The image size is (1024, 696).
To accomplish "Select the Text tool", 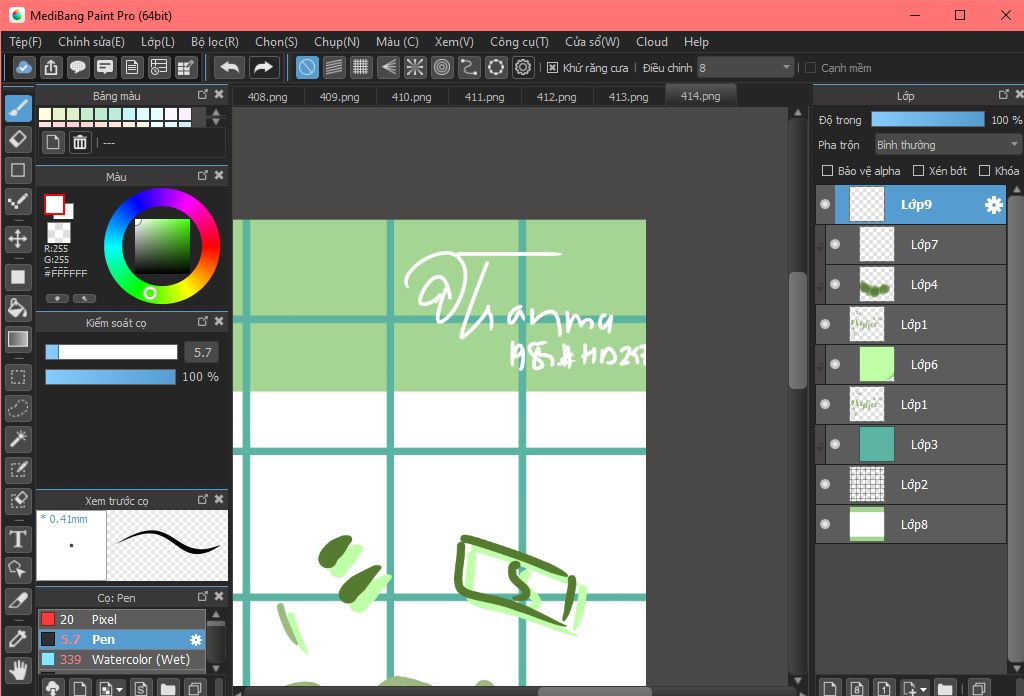I will click(18, 539).
